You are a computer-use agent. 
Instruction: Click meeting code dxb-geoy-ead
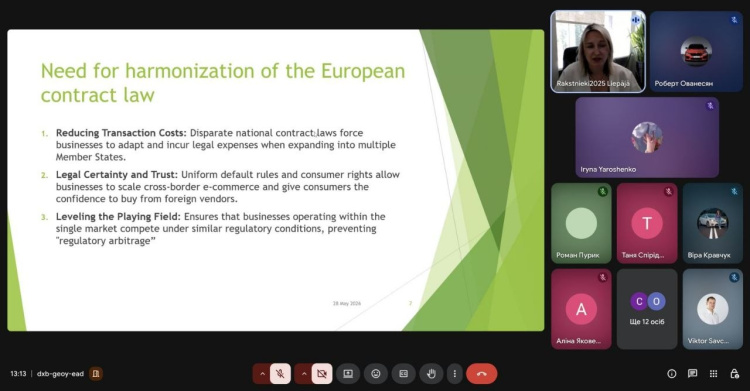click(x=60, y=374)
